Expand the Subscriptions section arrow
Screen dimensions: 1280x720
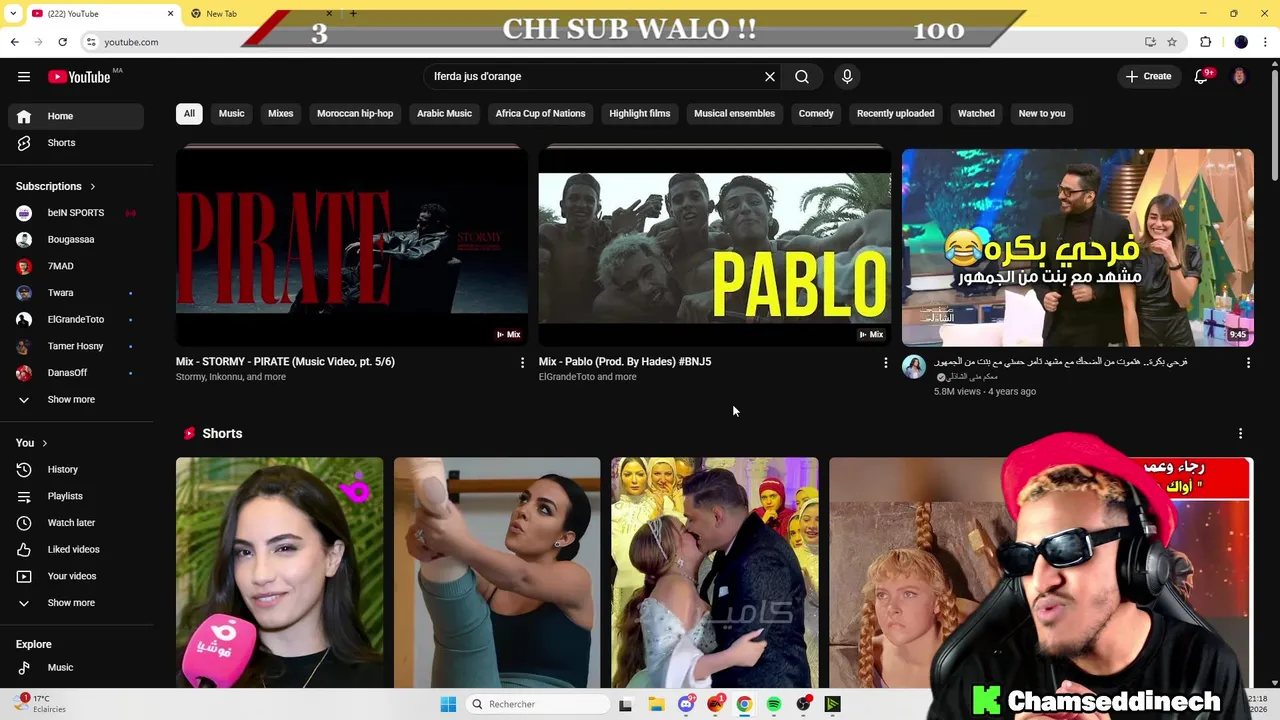(x=93, y=187)
